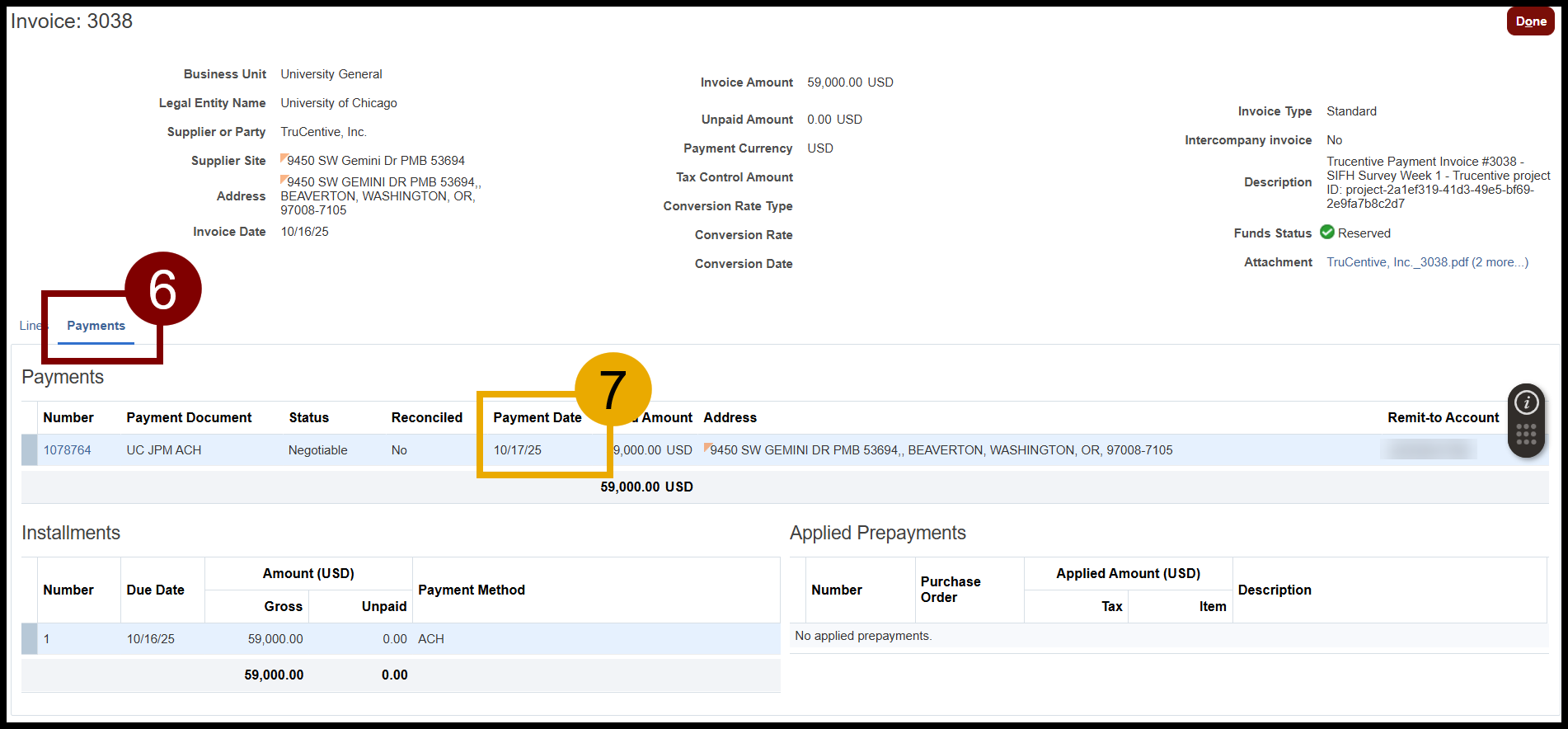Click the Payment Method column header

tap(471, 590)
